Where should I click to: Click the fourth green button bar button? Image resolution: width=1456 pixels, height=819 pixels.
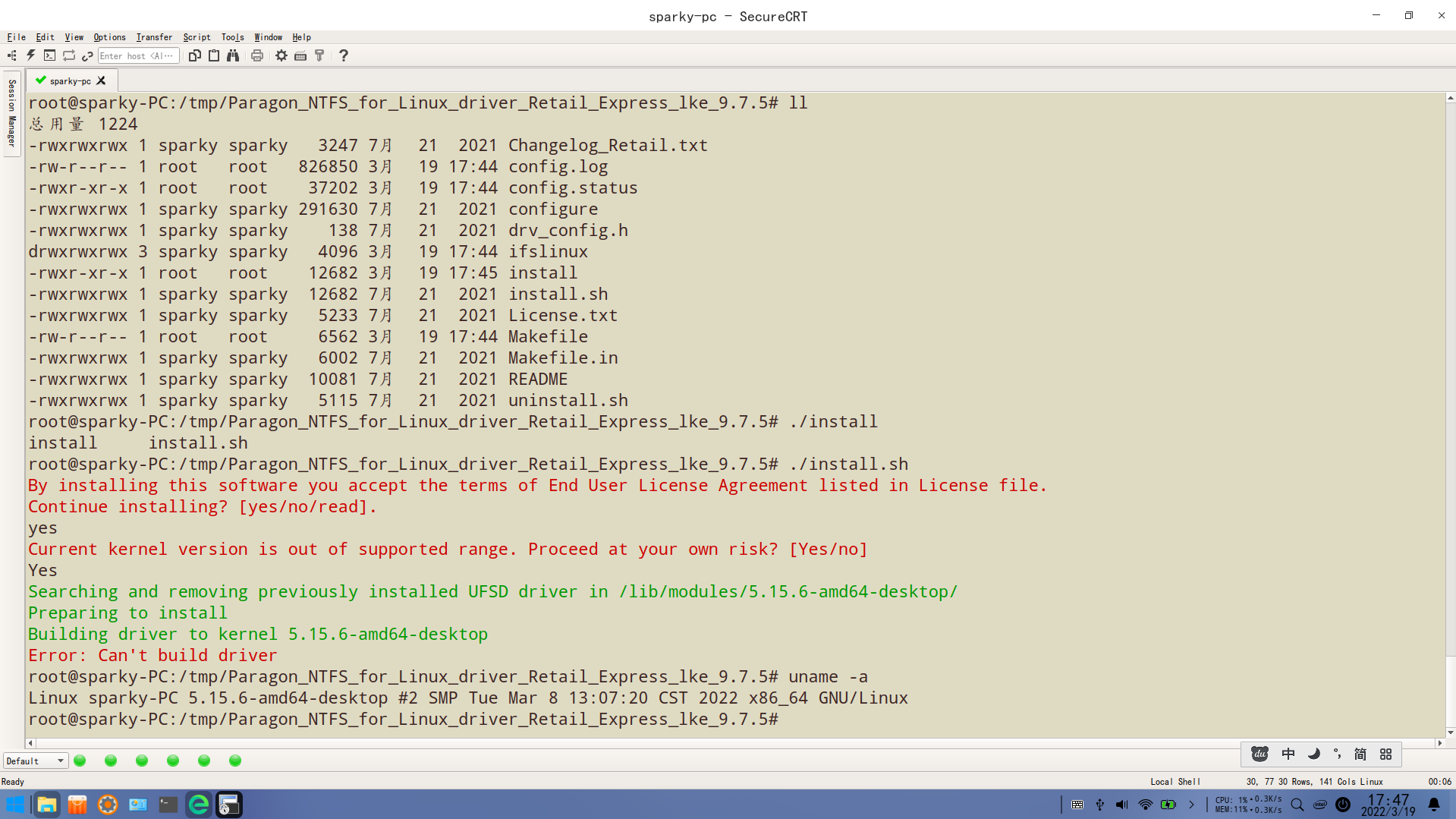coord(173,761)
